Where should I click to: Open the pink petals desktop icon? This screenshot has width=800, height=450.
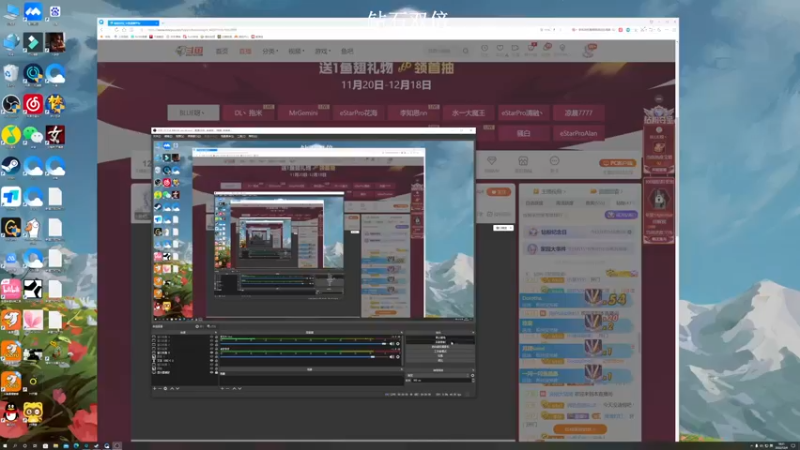coord(33,320)
